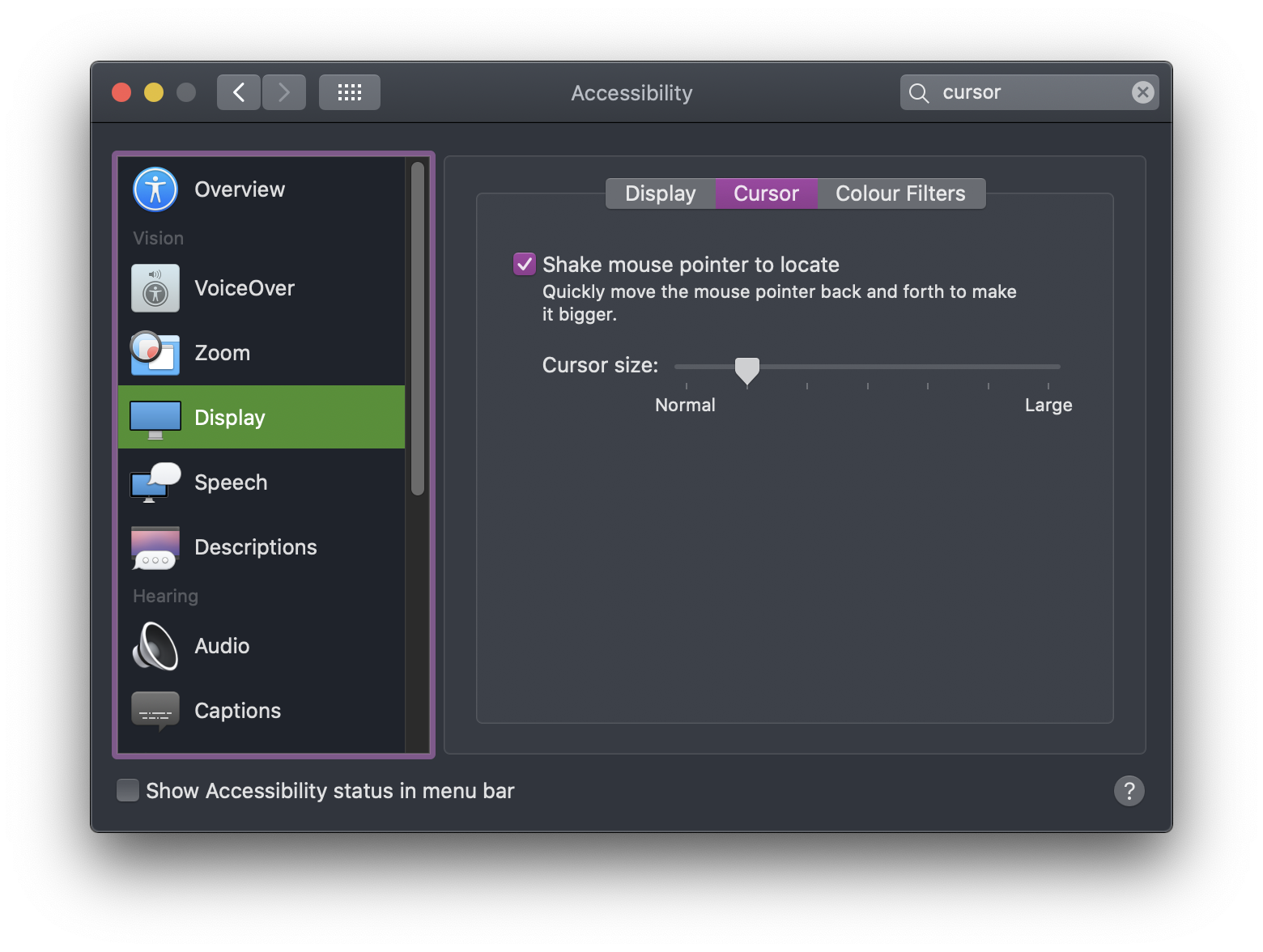The image size is (1263, 952).
Task: Select the Cursor tab
Action: (766, 193)
